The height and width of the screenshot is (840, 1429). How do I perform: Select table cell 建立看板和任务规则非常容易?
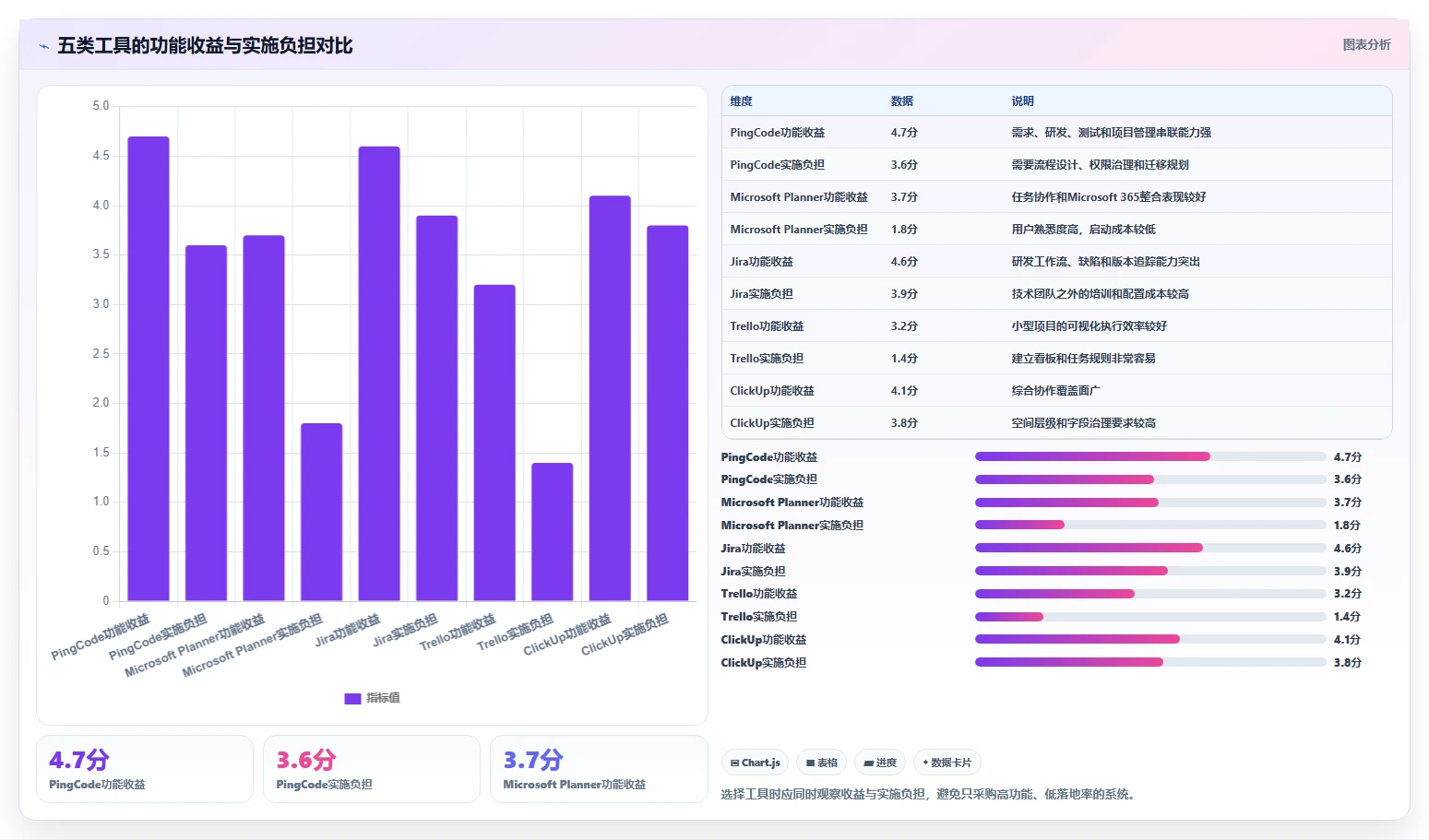point(1083,359)
